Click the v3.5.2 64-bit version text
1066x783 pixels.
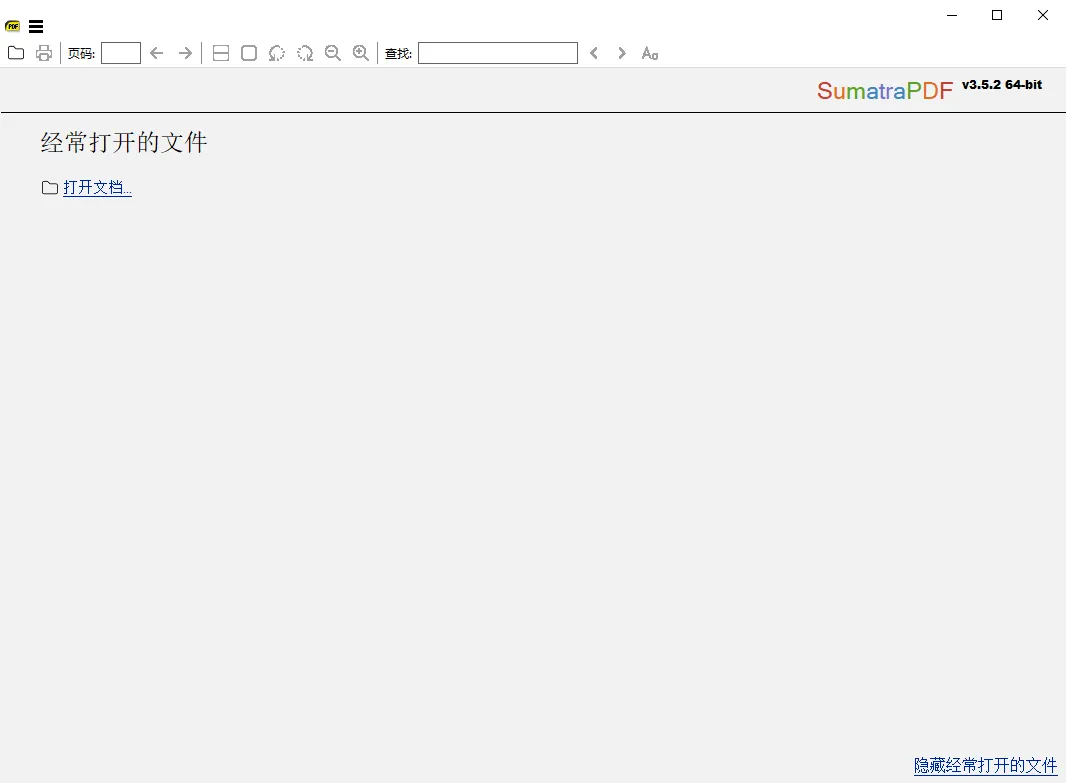pyautogui.click(x=1001, y=85)
